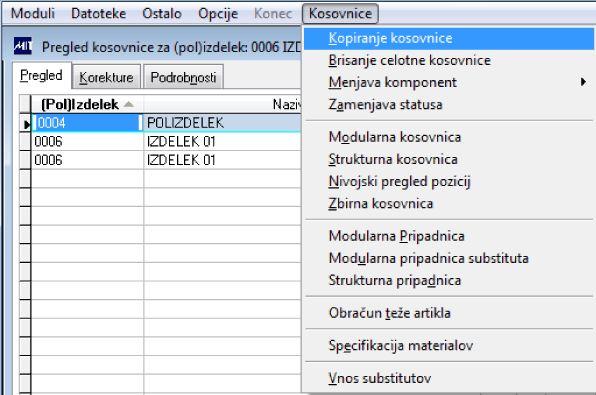Select the POLIZDELEK name cell
596x395 pixels.
click(x=222, y=123)
